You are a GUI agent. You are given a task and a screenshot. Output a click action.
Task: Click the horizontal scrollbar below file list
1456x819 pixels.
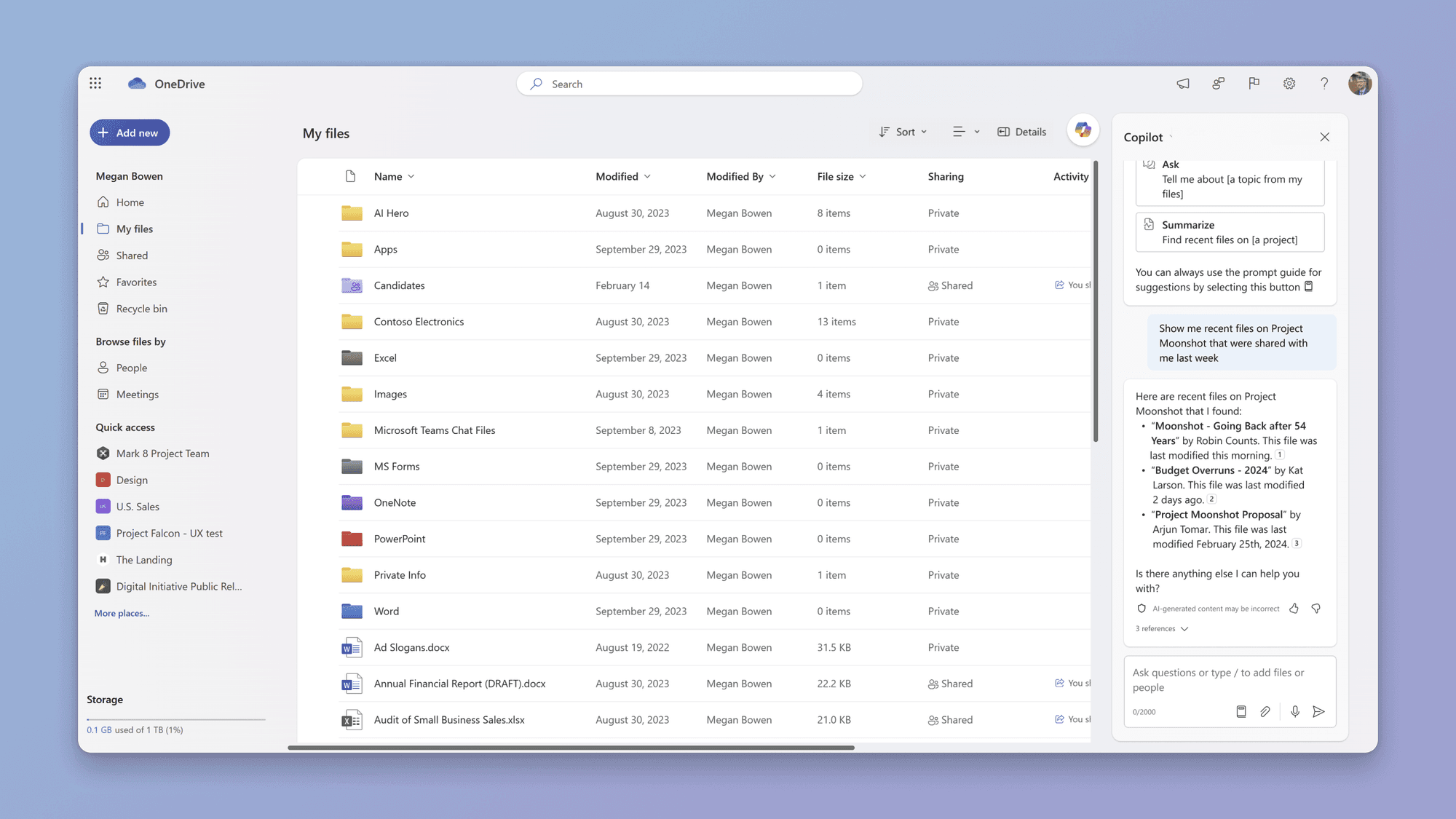point(571,747)
